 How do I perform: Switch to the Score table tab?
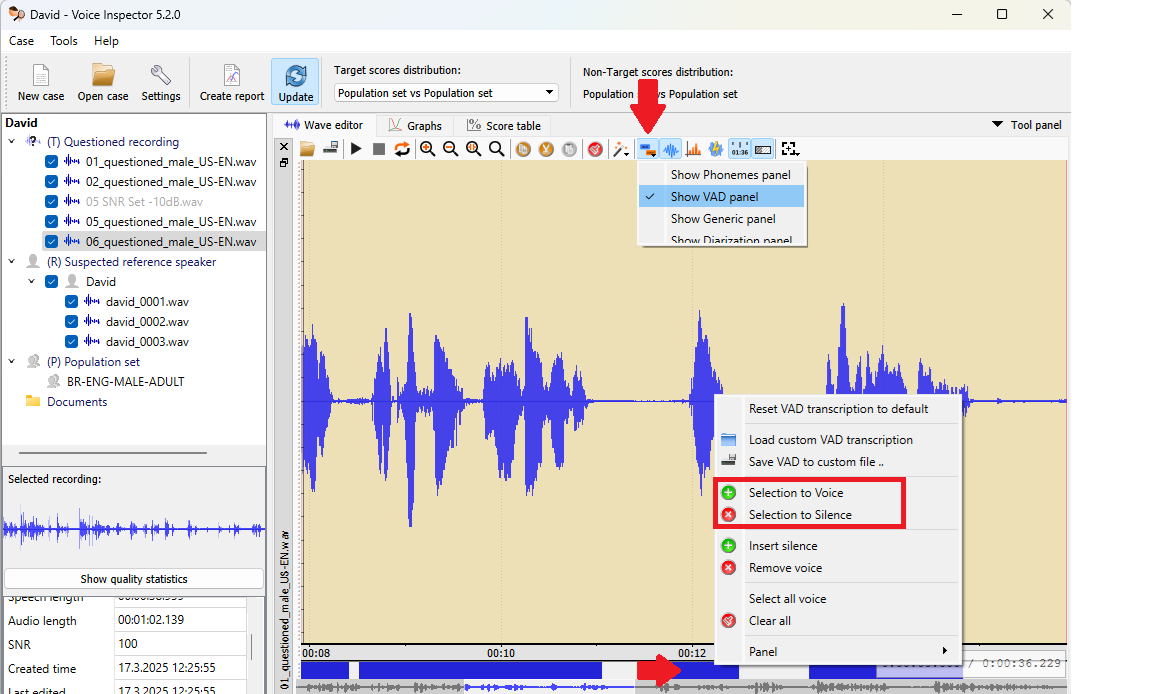(x=504, y=126)
